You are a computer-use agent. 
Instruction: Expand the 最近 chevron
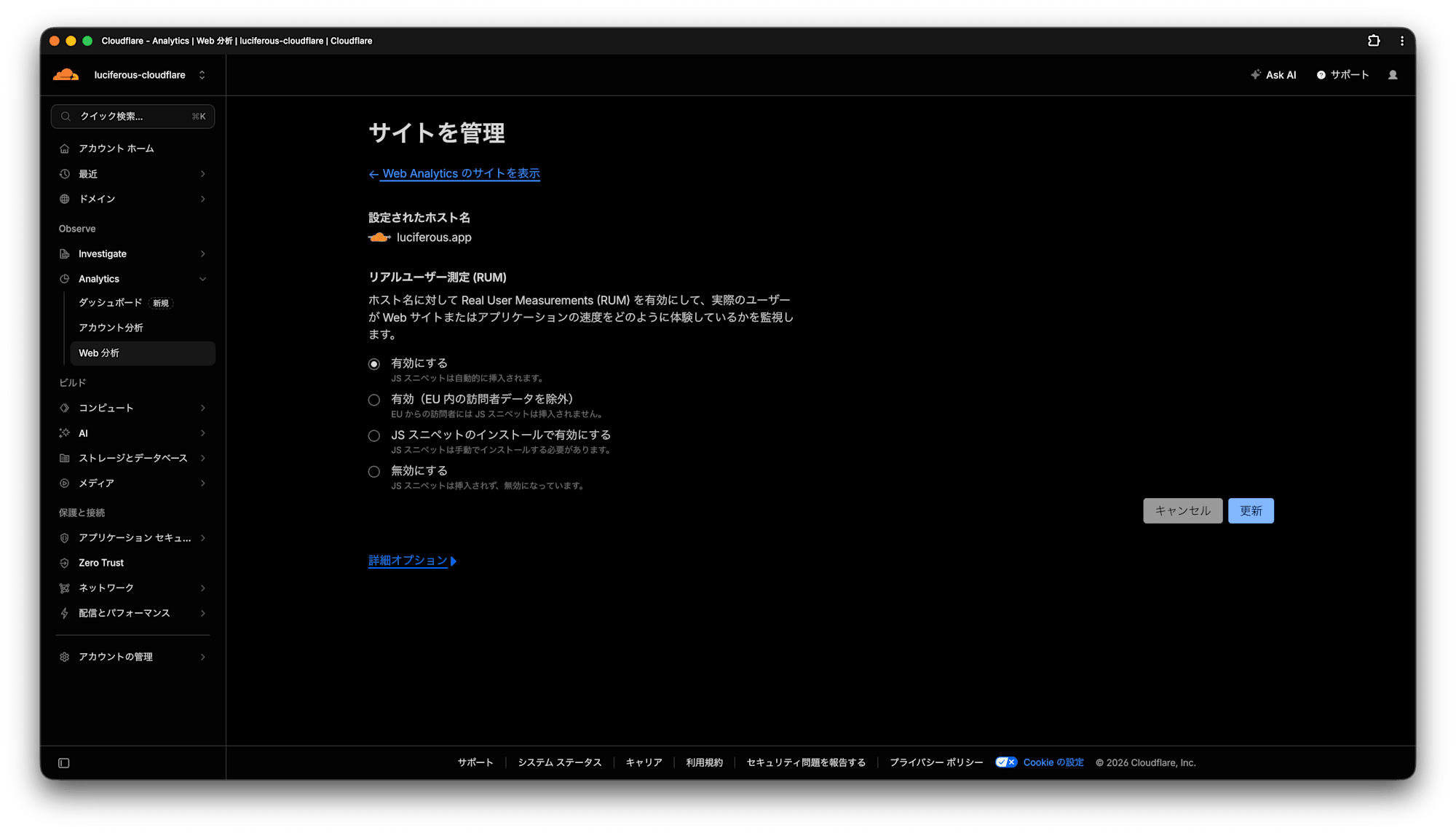(x=203, y=174)
